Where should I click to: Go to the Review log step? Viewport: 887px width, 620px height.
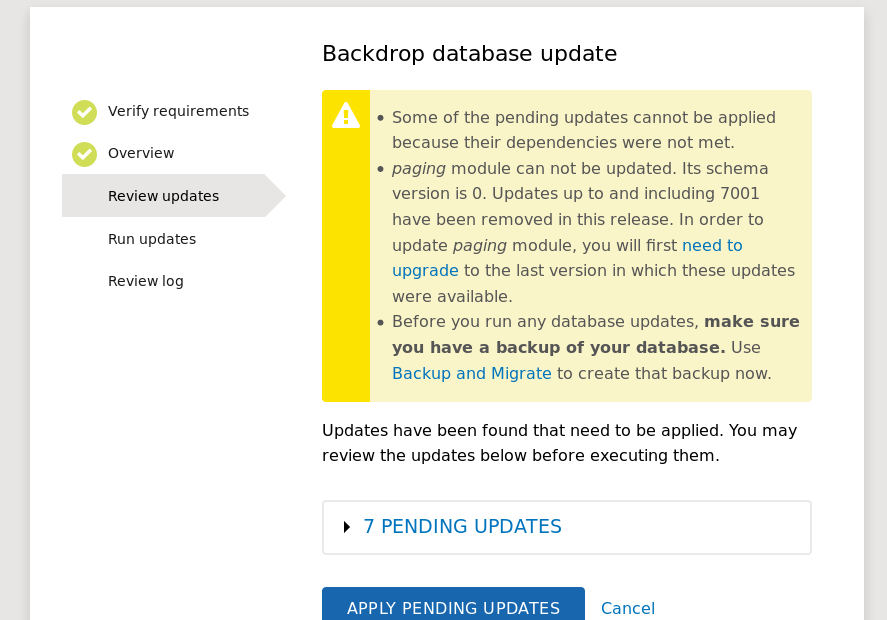[145, 281]
